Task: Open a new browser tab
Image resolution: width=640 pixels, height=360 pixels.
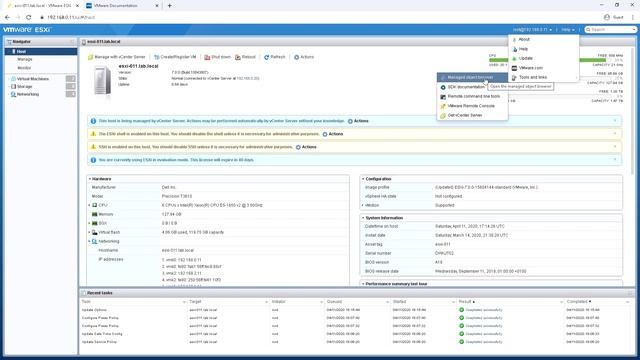Action: 169,6
